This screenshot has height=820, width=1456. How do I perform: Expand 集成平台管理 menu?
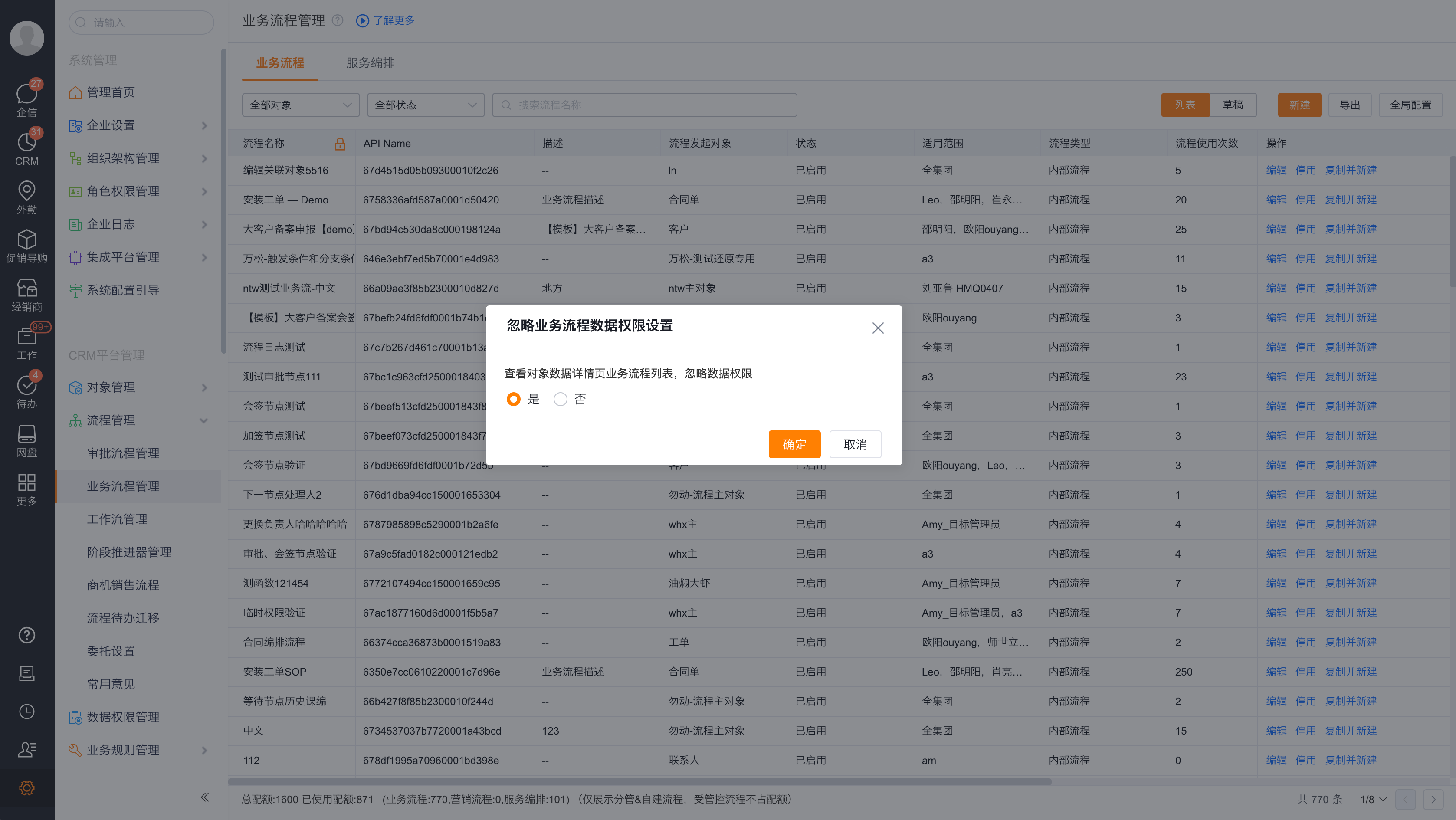204,257
